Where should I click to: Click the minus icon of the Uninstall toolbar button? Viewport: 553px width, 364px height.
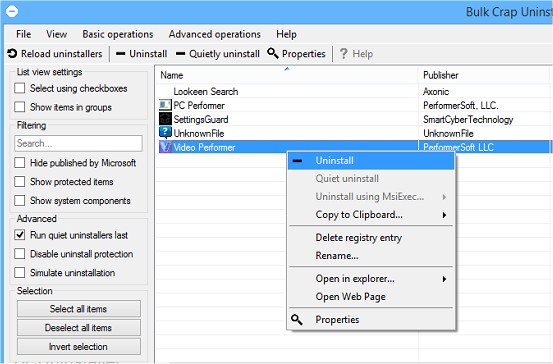pos(121,54)
